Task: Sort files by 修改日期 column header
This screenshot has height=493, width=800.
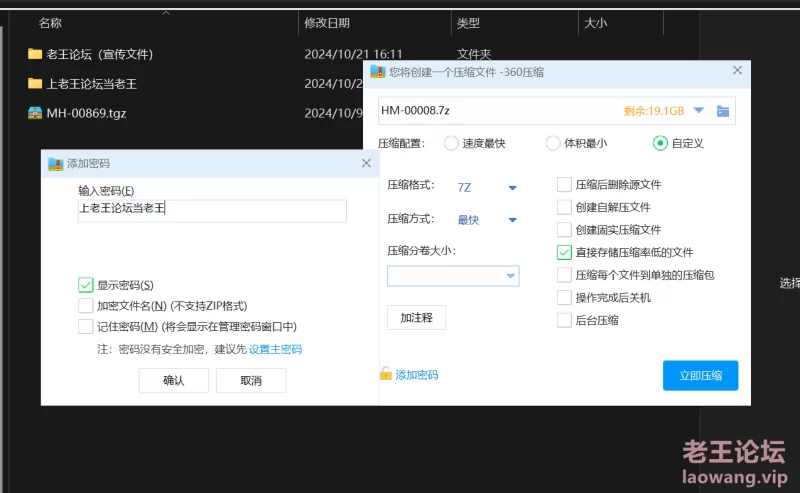Action: pos(327,22)
